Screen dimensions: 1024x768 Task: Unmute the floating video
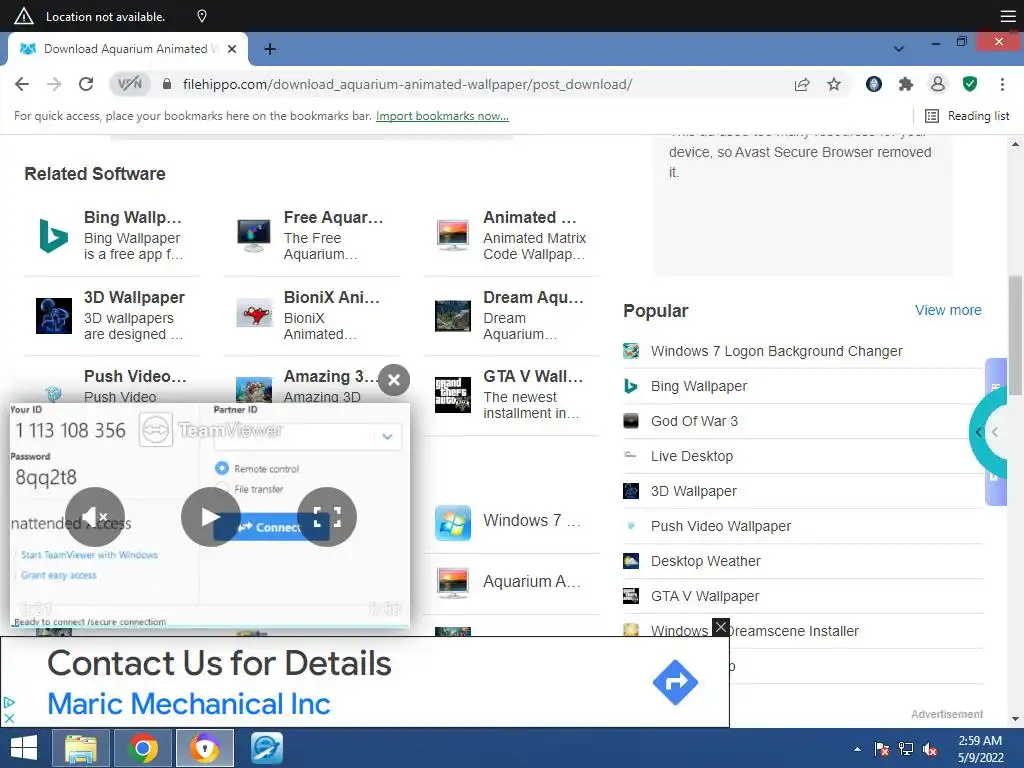pyautogui.click(x=95, y=517)
